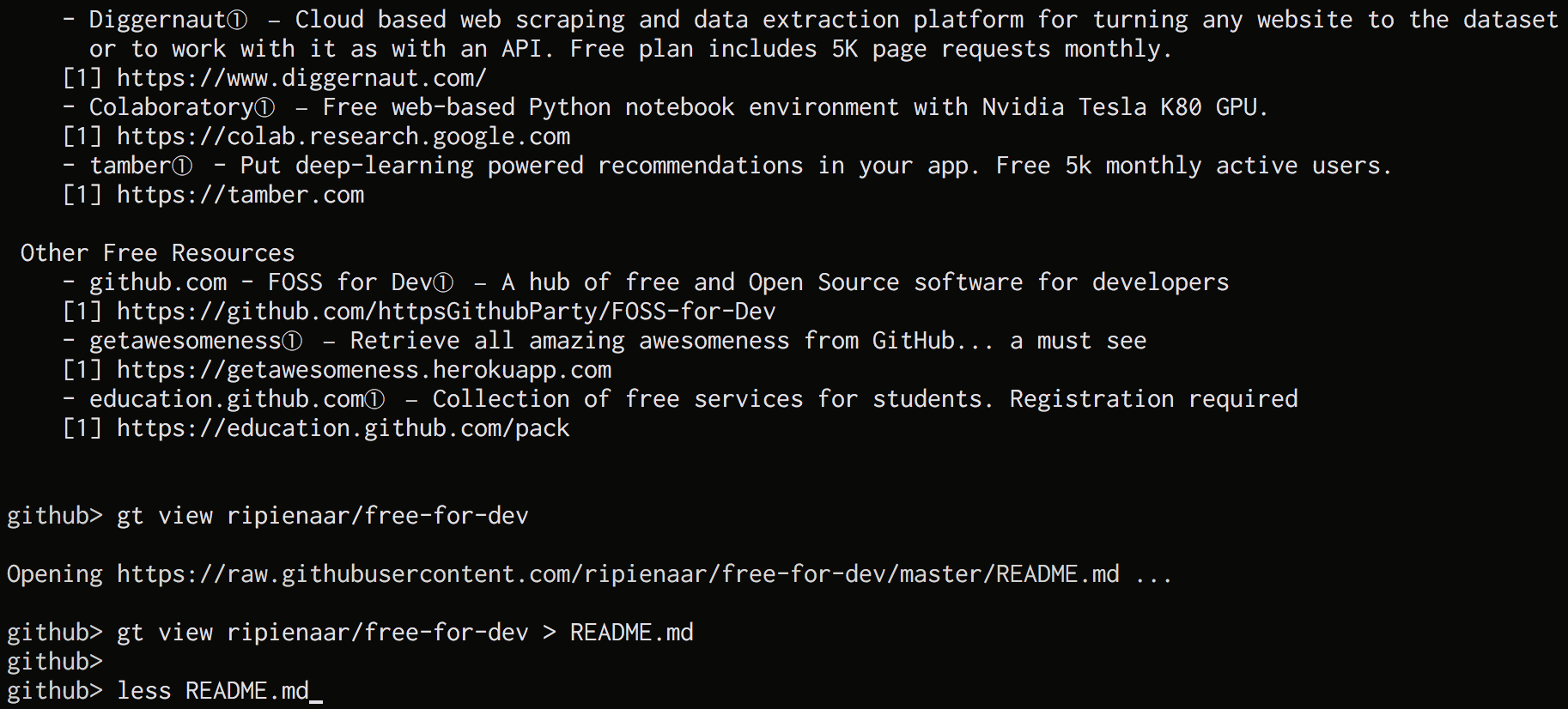Click the empty github> prompt line
Viewport: 1568px width, 709px height.
[x=55, y=662]
